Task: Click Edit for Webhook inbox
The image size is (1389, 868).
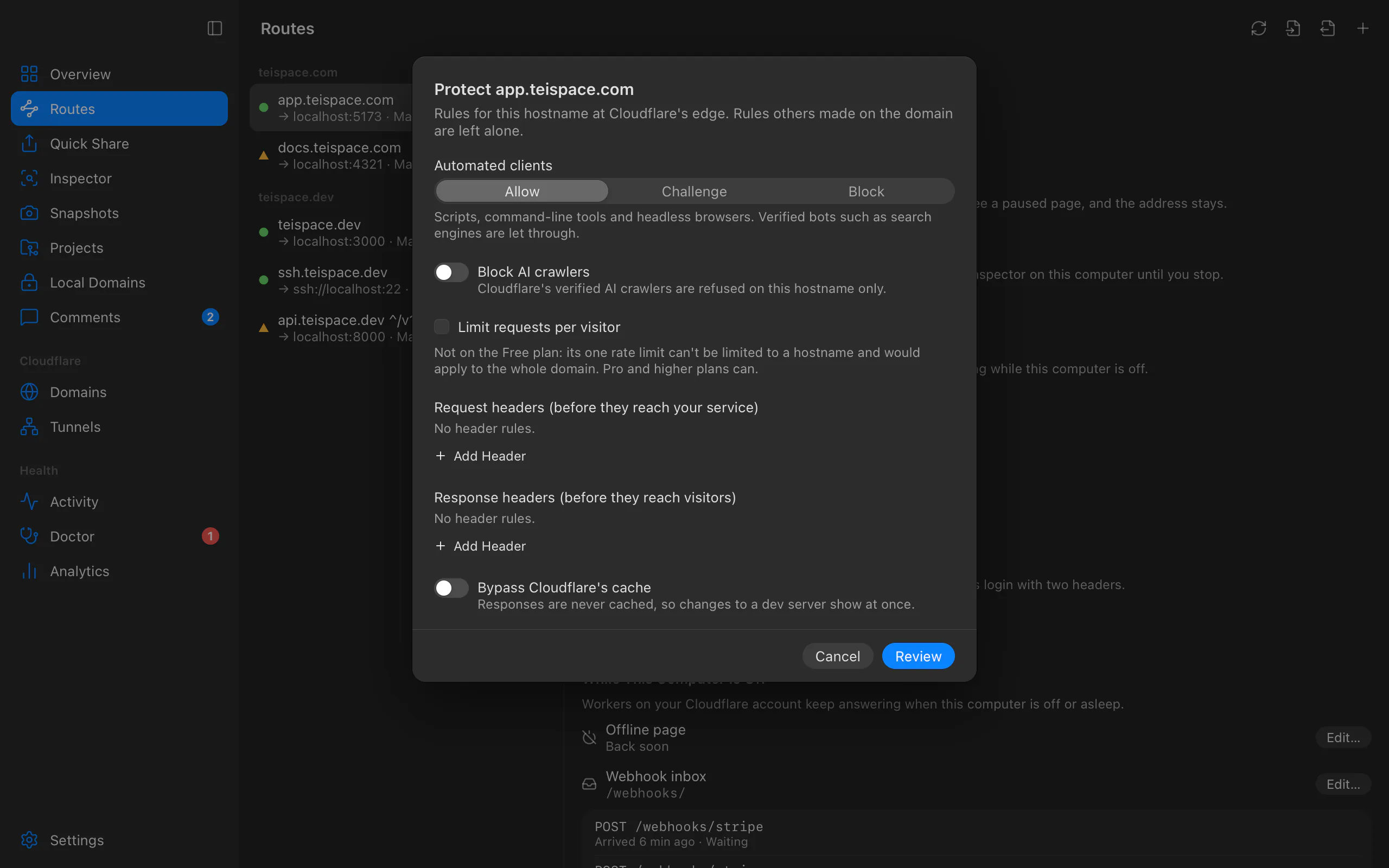Action: pos(1343,784)
